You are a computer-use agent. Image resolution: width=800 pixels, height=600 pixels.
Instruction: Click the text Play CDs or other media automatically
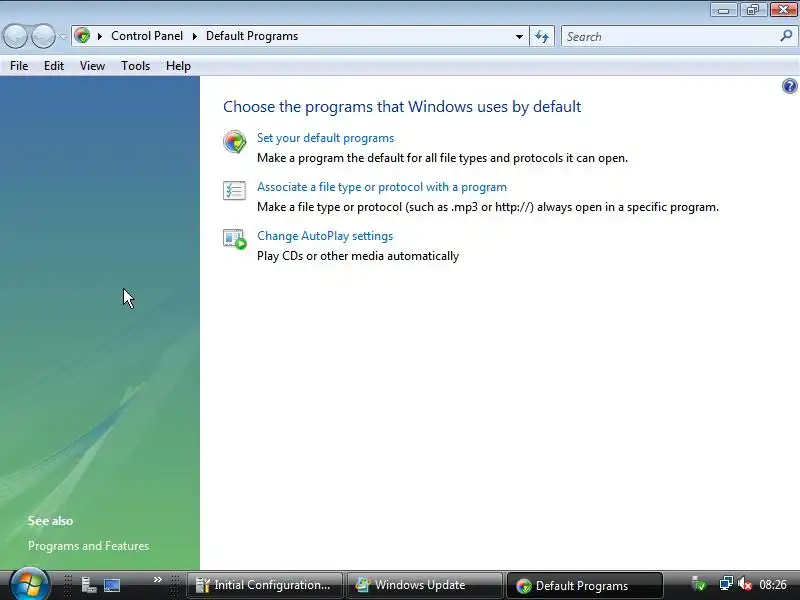tap(358, 256)
